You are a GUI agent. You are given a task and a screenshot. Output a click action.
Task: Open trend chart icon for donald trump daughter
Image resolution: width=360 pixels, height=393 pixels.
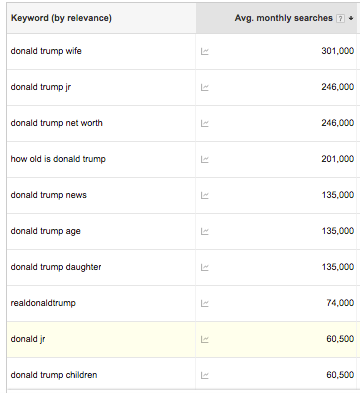pos(205,267)
